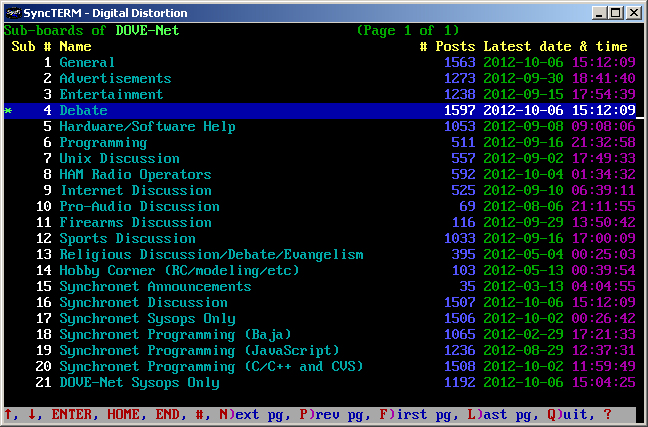
Task: Open the Advertisements sub-board
Action: 115,78
